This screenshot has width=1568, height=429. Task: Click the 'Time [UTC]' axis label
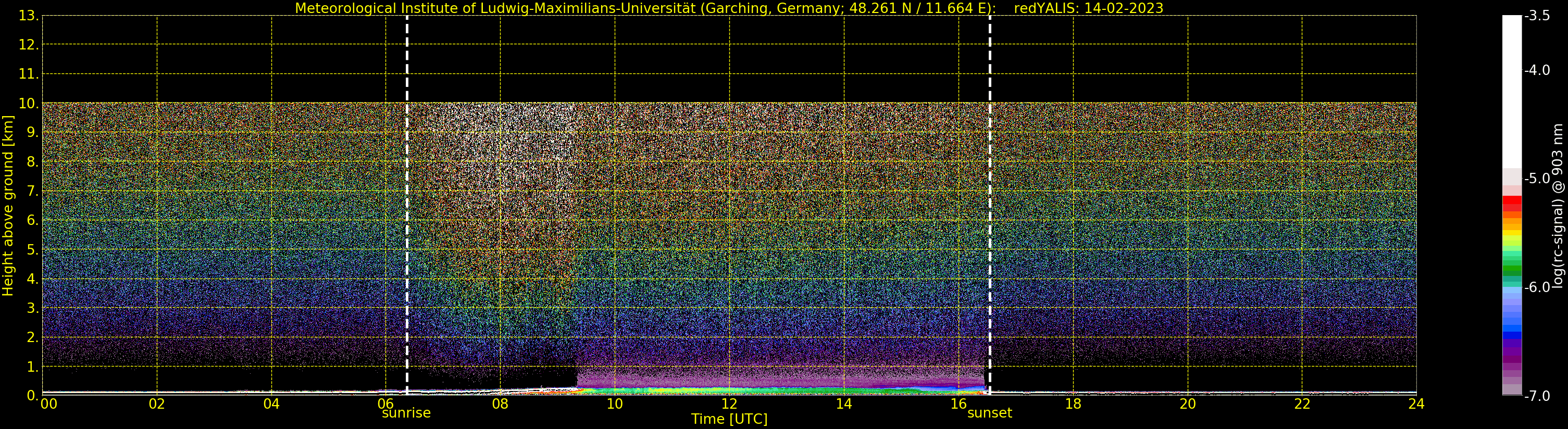(729, 419)
